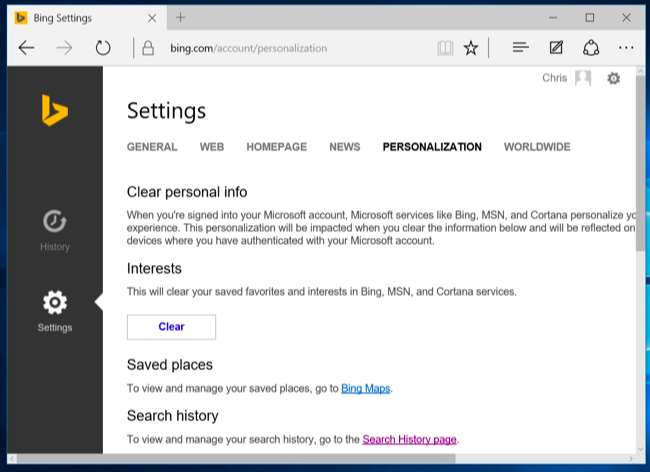Open reading view book icon
This screenshot has height=472, width=650.
pyautogui.click(x=445, y=48)
